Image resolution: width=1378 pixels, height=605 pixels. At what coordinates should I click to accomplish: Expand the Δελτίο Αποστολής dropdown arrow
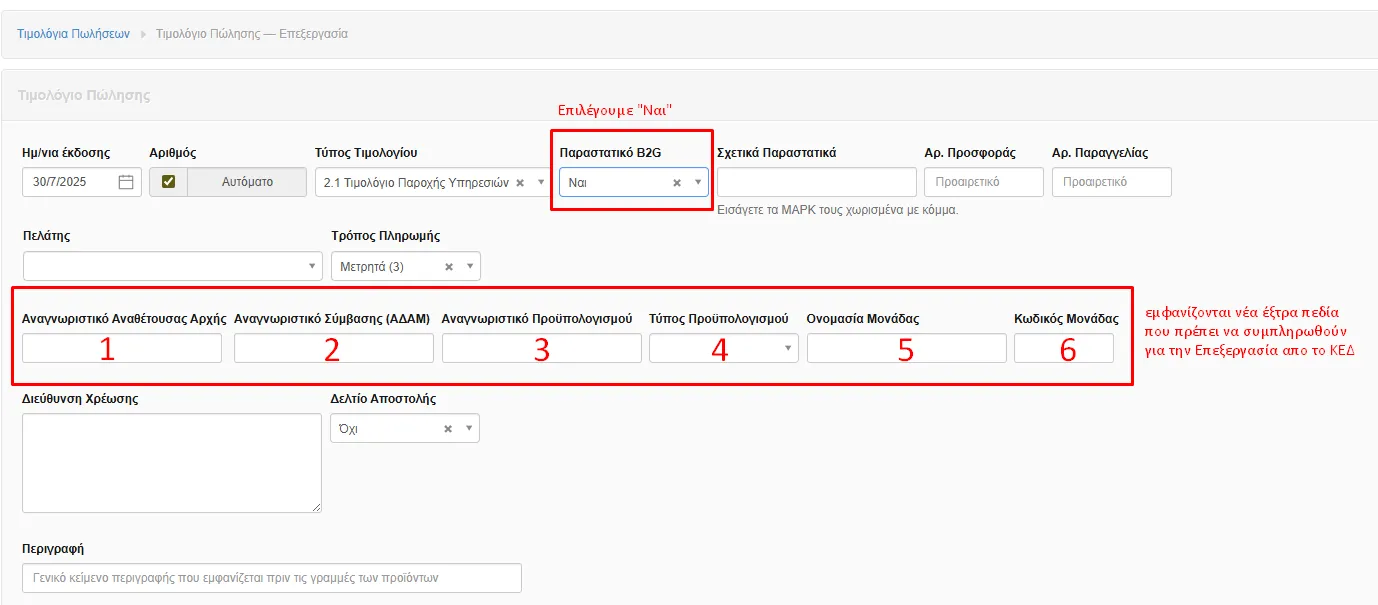pos(468,429)
